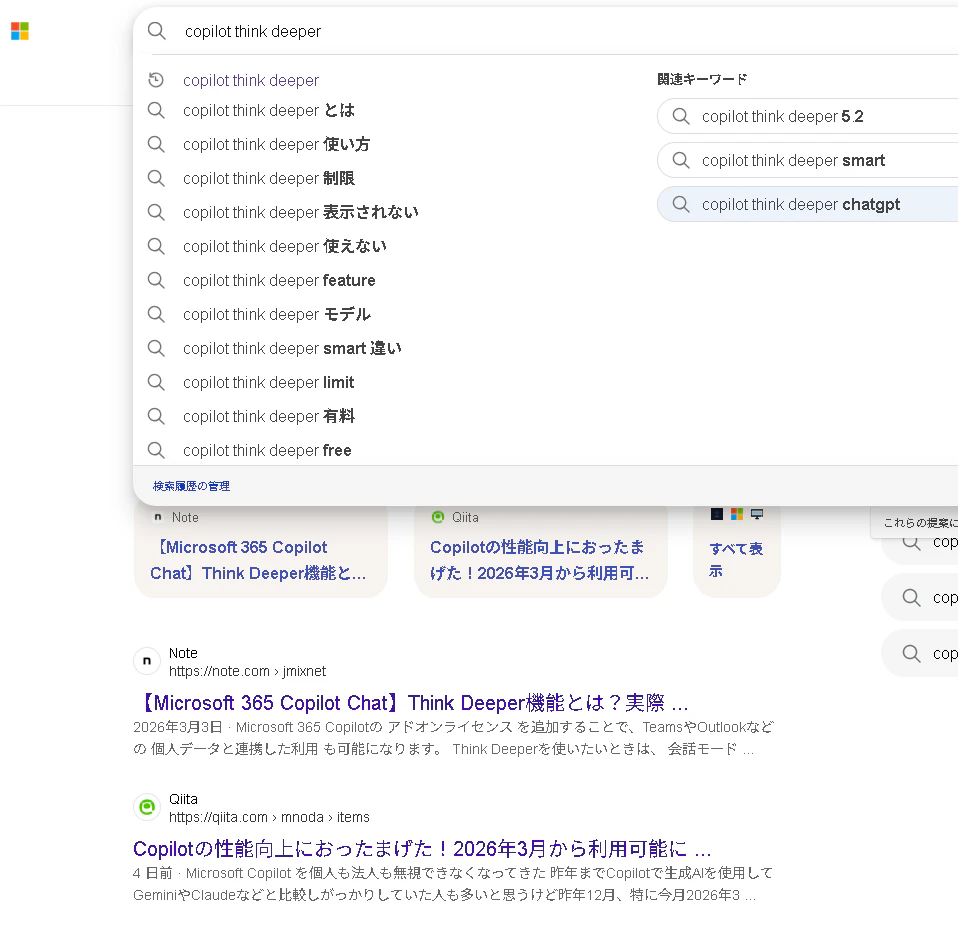Open related keyword 'copilot think deeper smart'

click(808, 160)
